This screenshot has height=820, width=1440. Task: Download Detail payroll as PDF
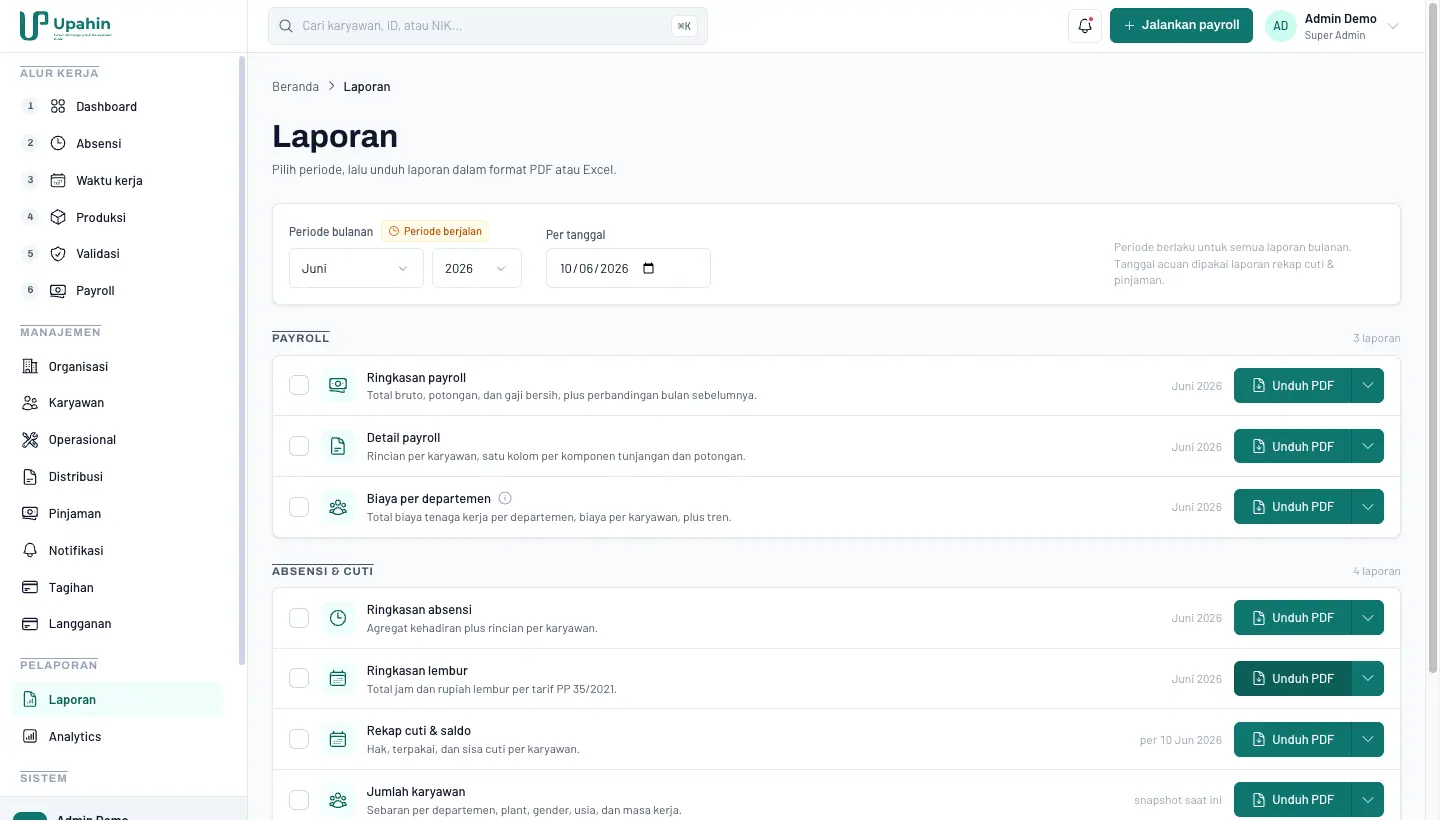click(x=1293, y=446)
